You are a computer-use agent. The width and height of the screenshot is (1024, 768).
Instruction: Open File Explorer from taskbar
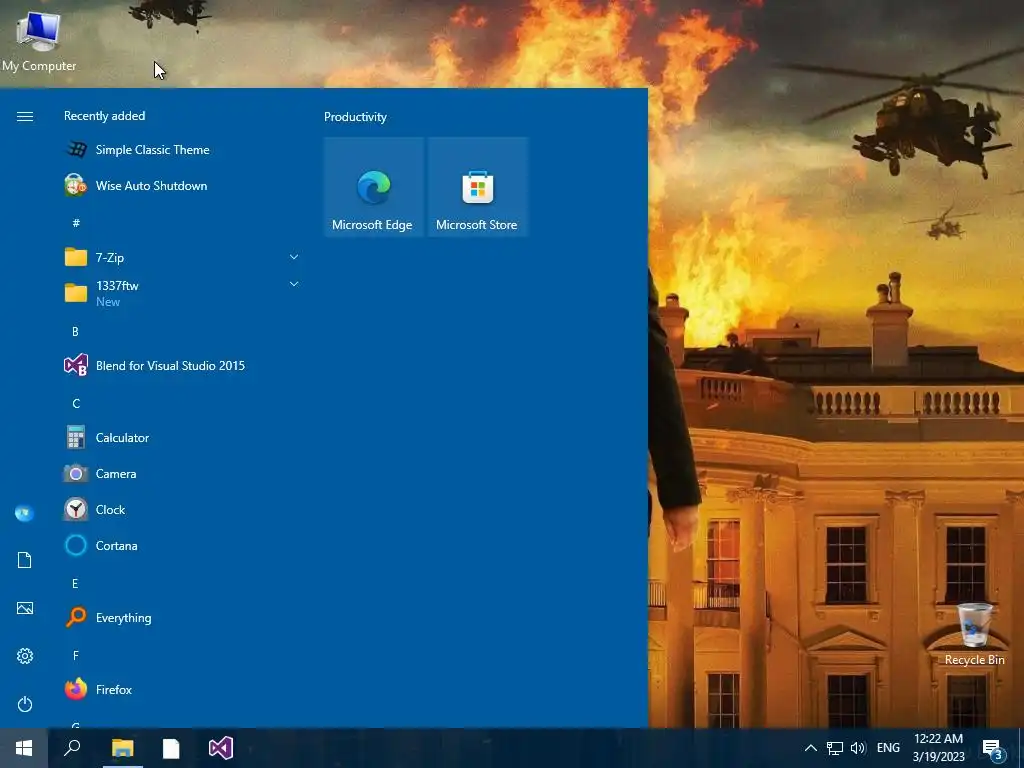click(x=122, y=748)
